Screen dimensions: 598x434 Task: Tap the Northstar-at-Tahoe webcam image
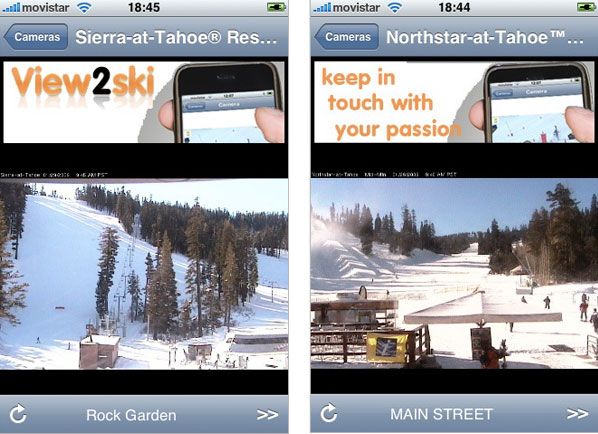454,274
